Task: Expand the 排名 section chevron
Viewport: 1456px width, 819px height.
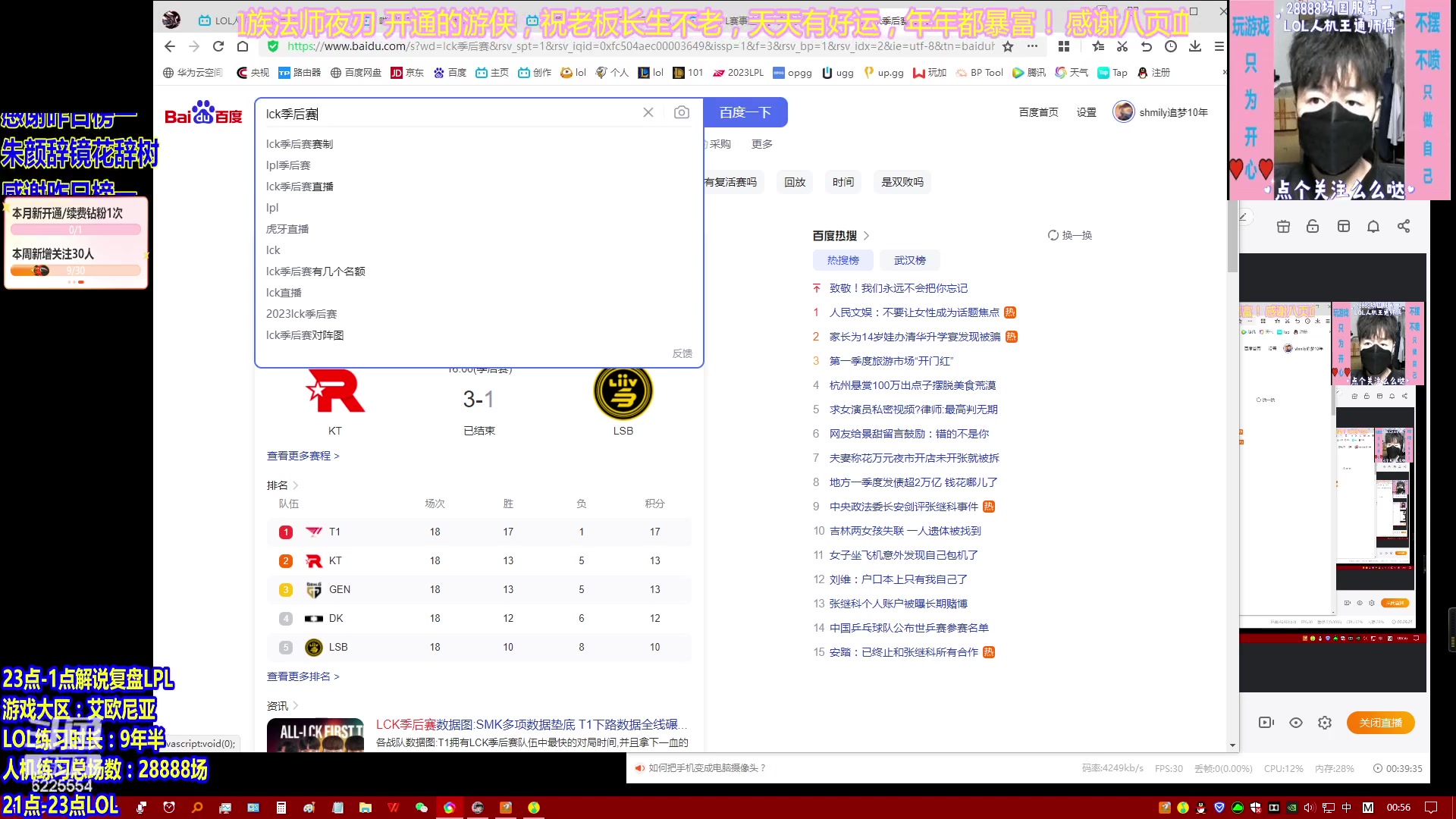Action: (296, 485)
